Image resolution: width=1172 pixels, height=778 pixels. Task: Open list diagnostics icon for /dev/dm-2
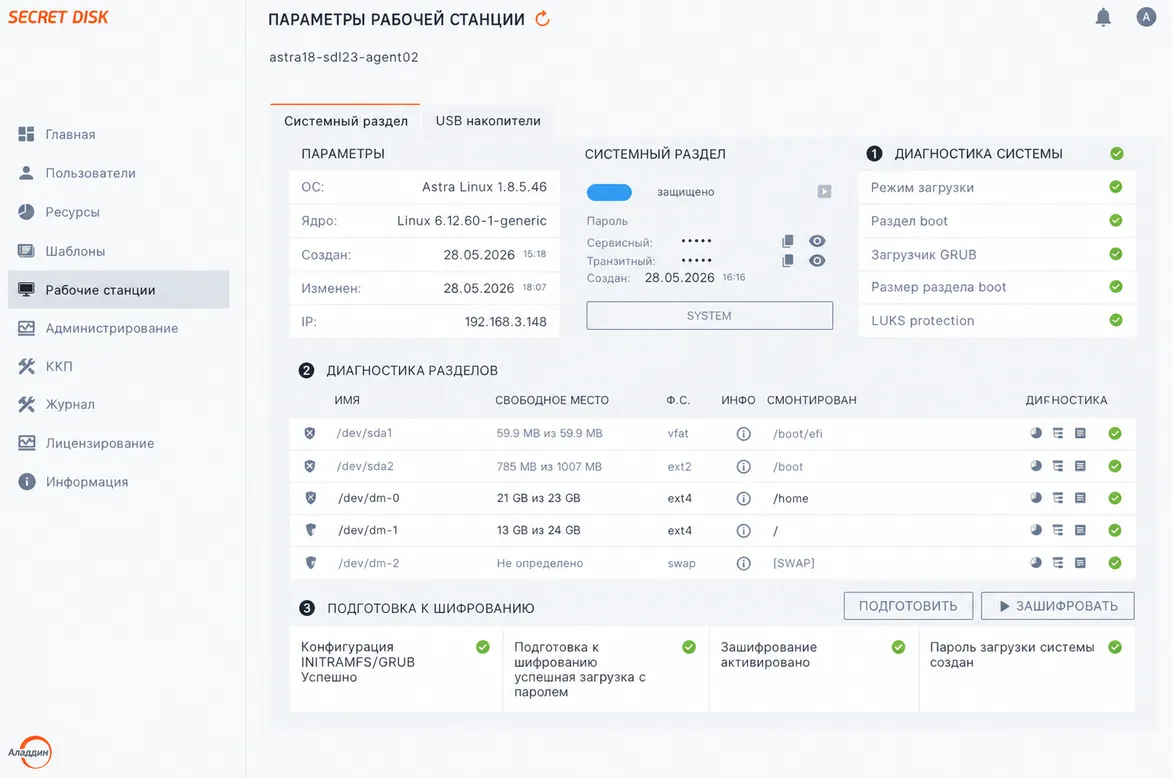click(x=1080, y=563)
